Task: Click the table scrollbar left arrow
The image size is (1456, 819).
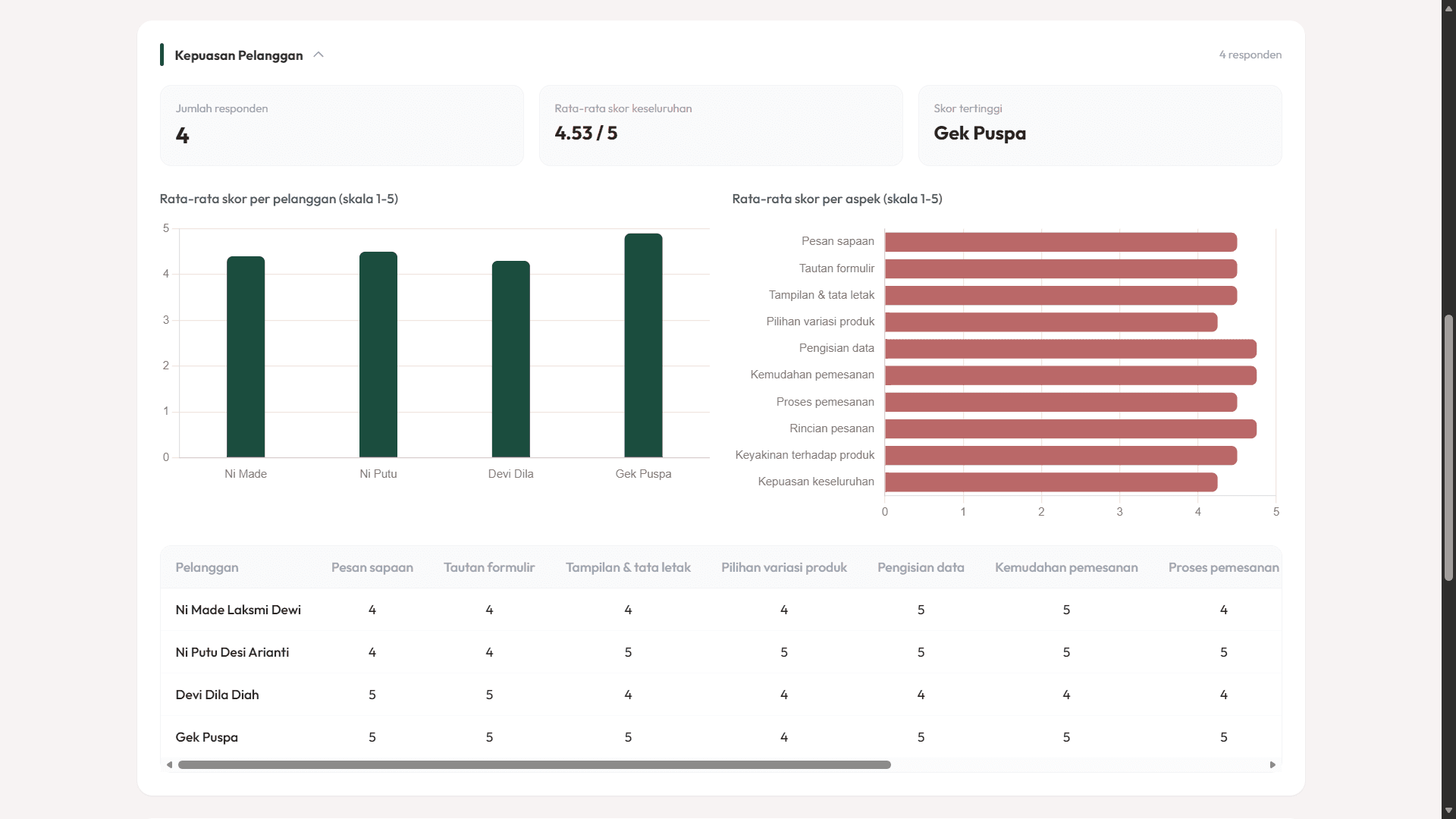Action: 169,764
